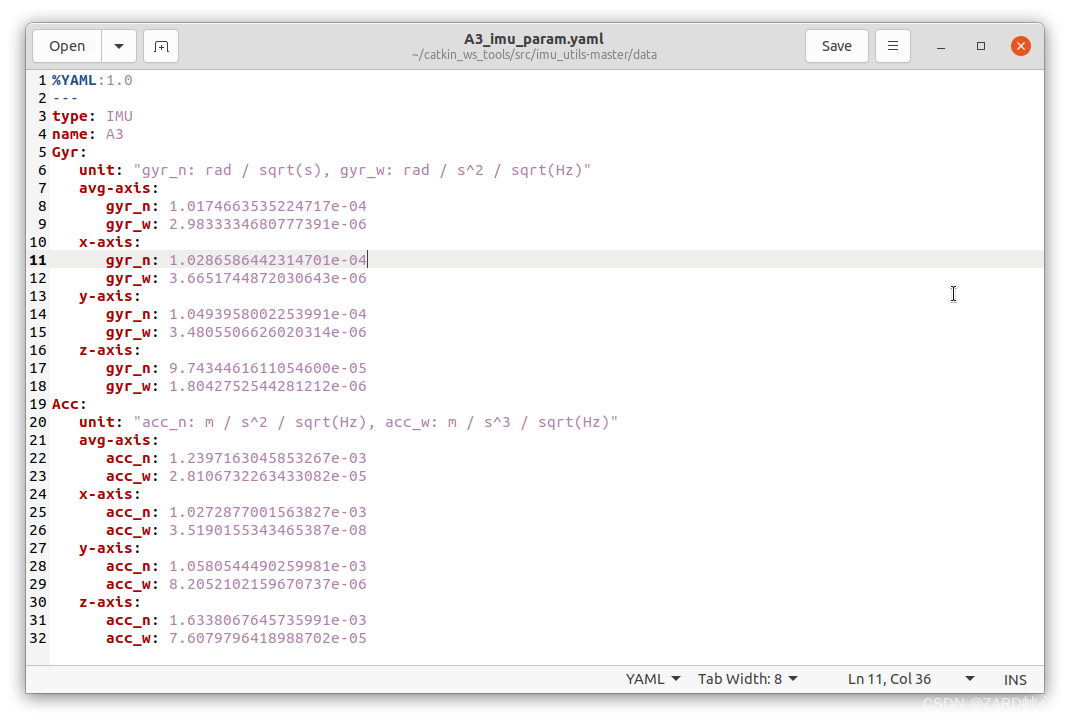The image size is (1070, 722).
Task: Click on the 'name: A3' line
Action: click(x=87, y=134)
